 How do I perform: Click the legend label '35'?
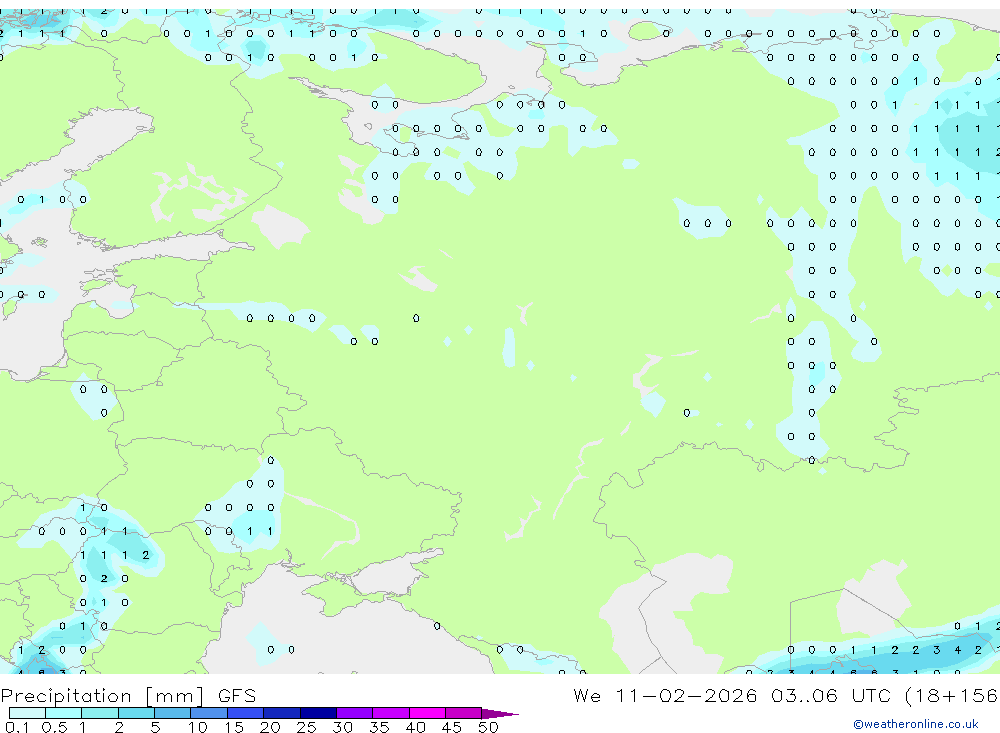point(379,727)
